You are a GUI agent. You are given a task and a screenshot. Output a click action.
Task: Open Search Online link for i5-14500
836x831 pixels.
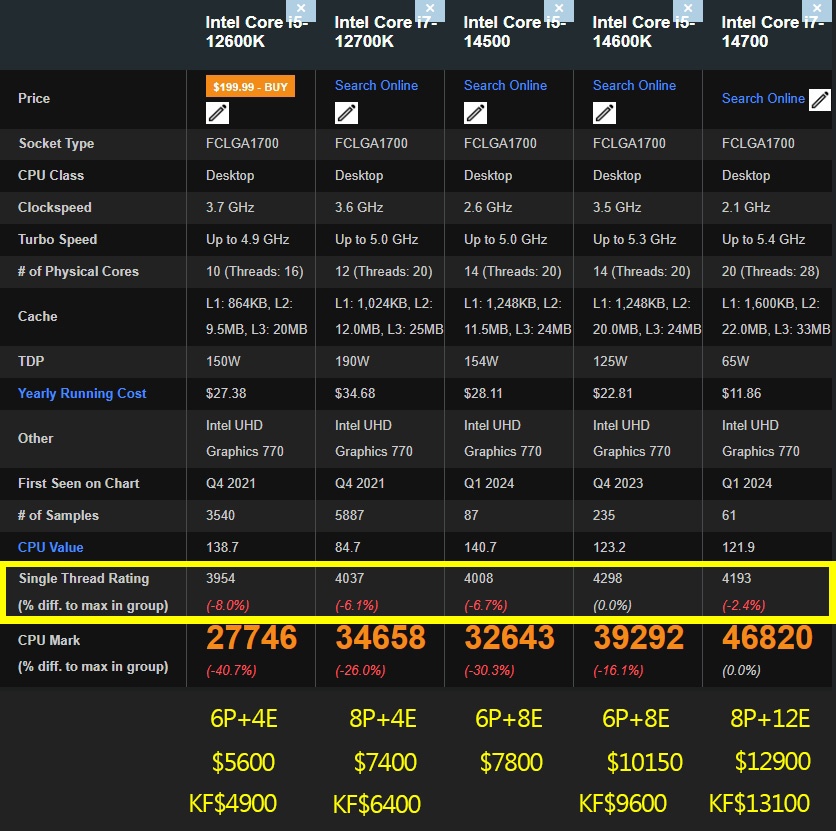(505, 85)
